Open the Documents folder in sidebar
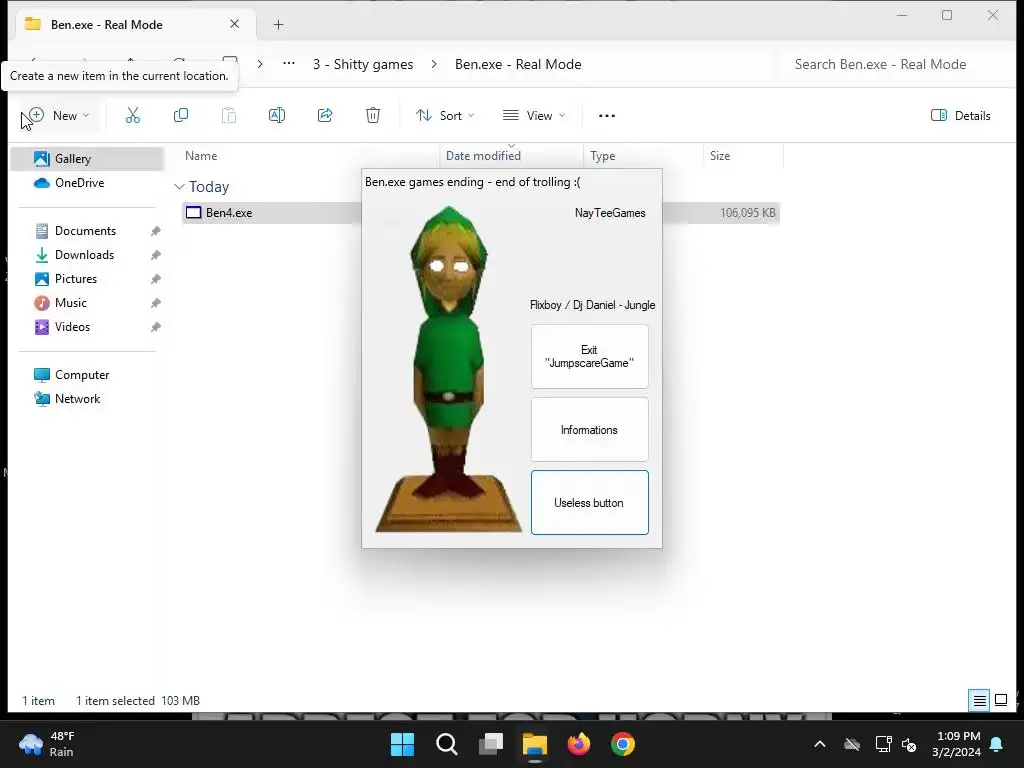This screenshot has width=1024, height=768. pos(86,231)
